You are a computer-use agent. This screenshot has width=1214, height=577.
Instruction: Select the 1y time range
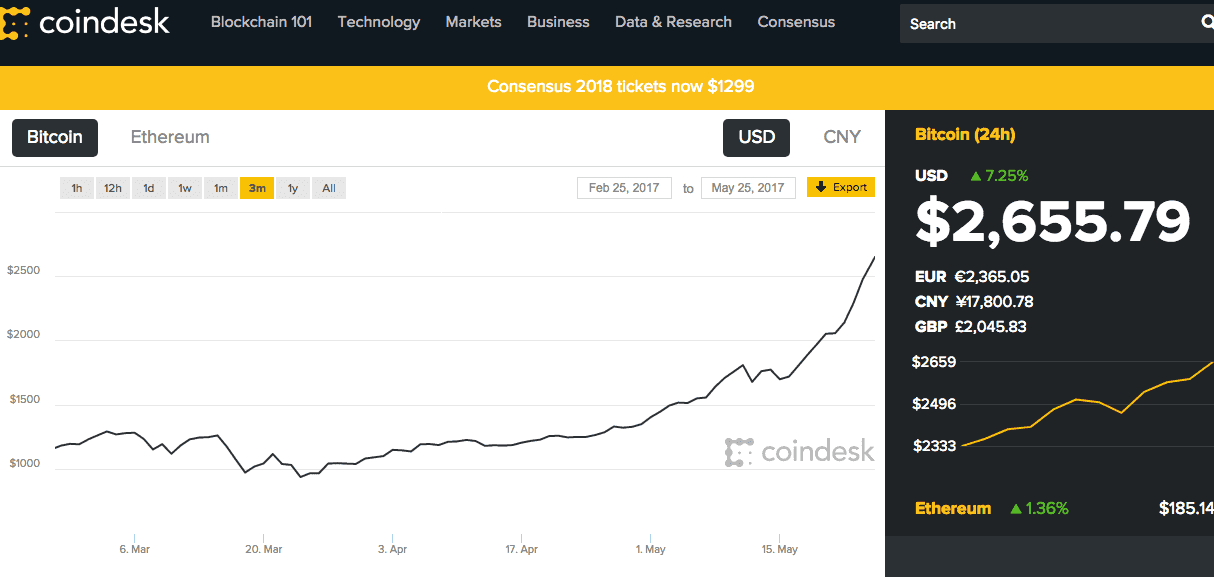(293, 188)
